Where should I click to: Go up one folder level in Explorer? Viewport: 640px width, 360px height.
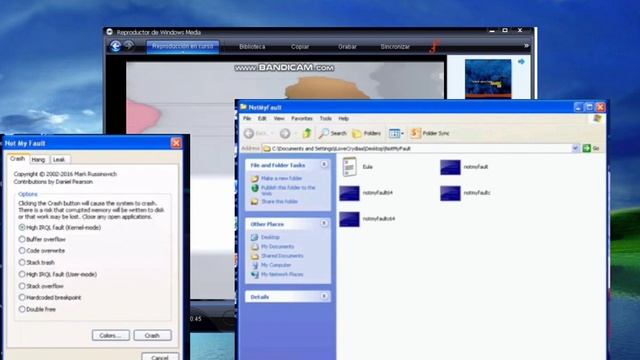pos(307,133)
